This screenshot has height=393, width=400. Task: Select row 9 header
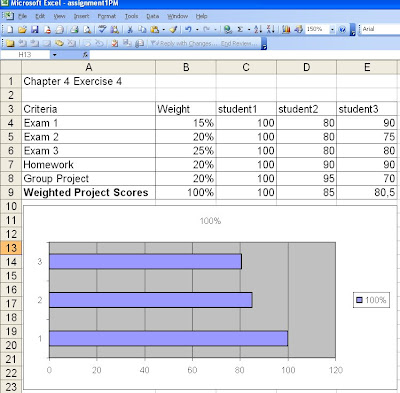pyautogui.click(x=11, y=192)
